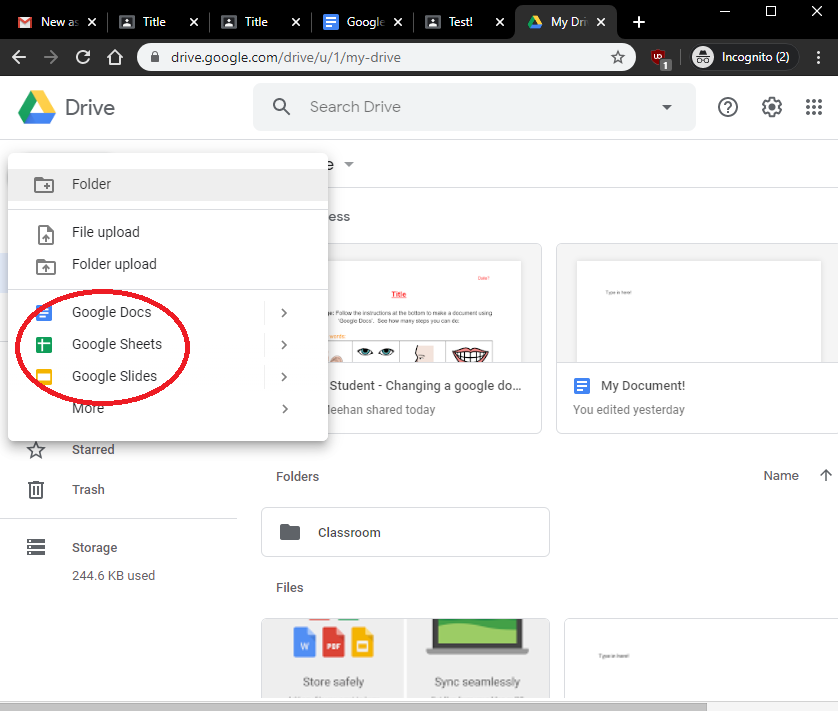Click the trash can icon
The height and width of the screenshot is (711, 838).
tap(36, 490)
